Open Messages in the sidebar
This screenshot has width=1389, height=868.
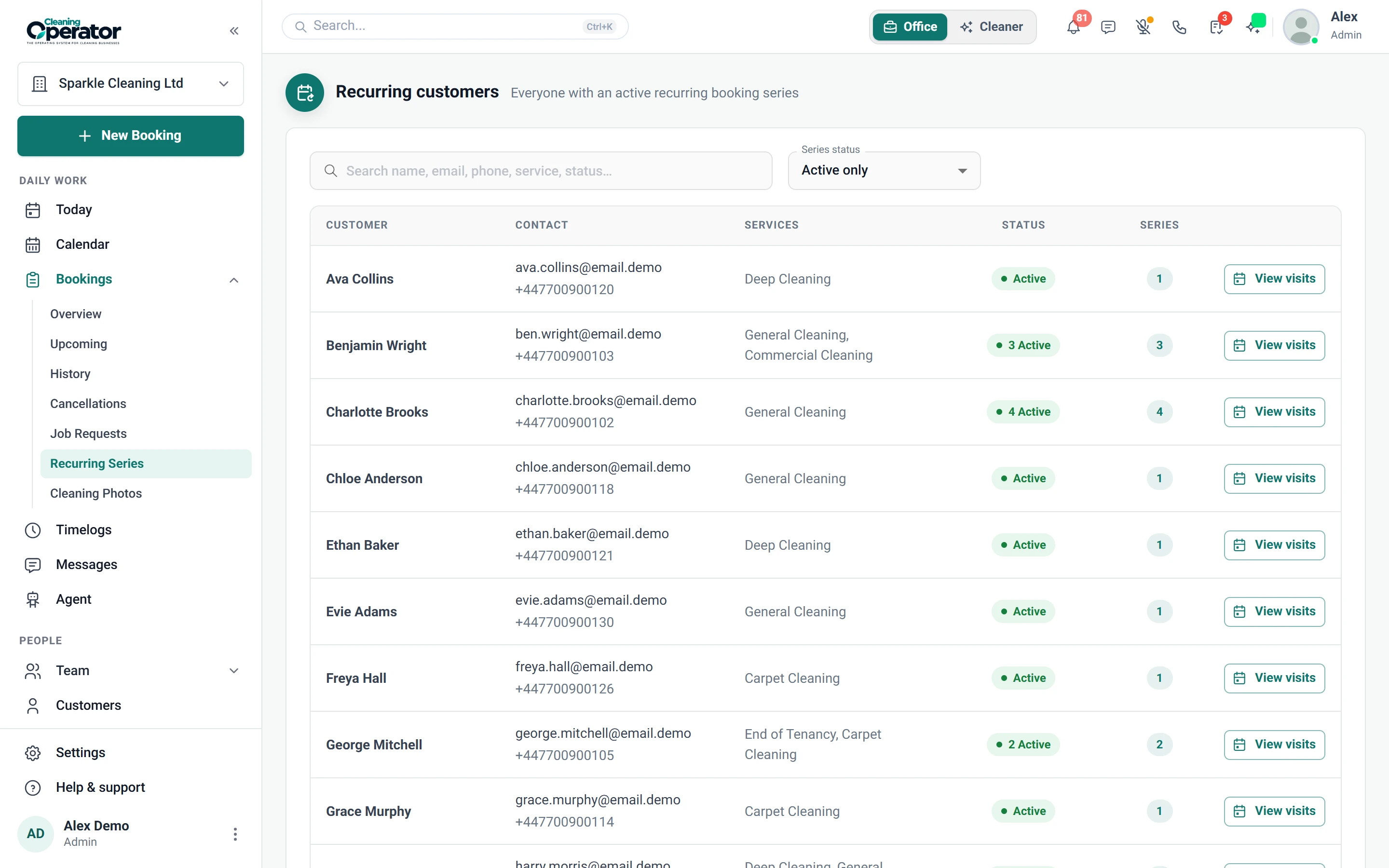click(131, 564)
